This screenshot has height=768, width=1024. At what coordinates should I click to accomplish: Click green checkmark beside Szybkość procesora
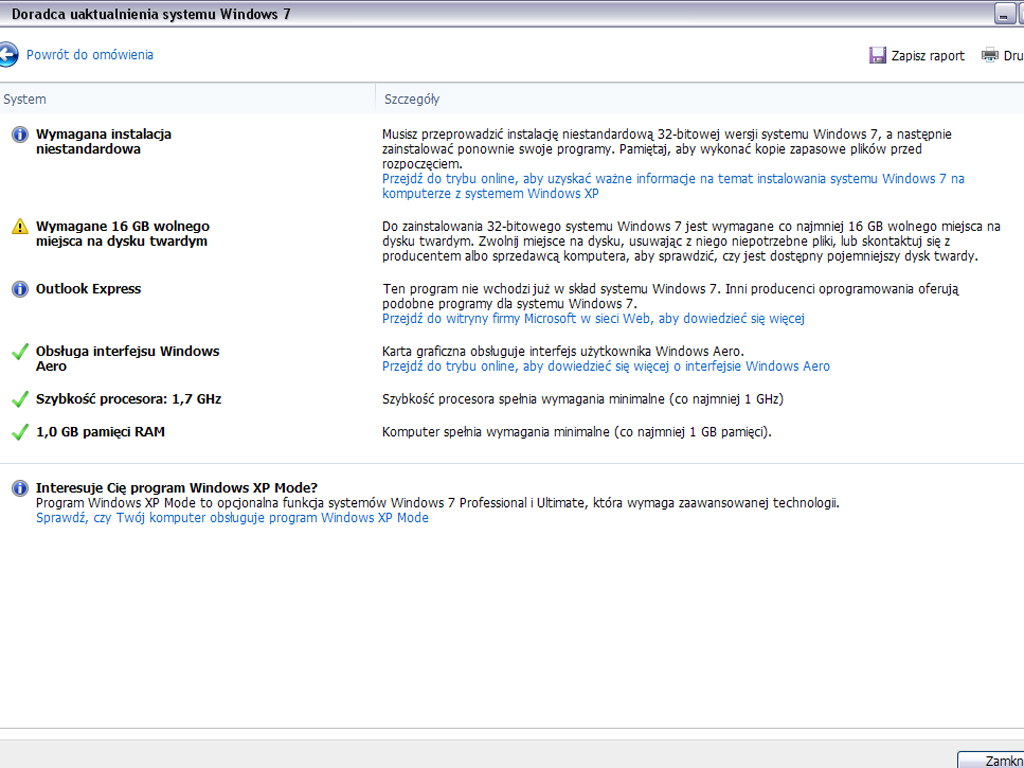coord(20,400)
